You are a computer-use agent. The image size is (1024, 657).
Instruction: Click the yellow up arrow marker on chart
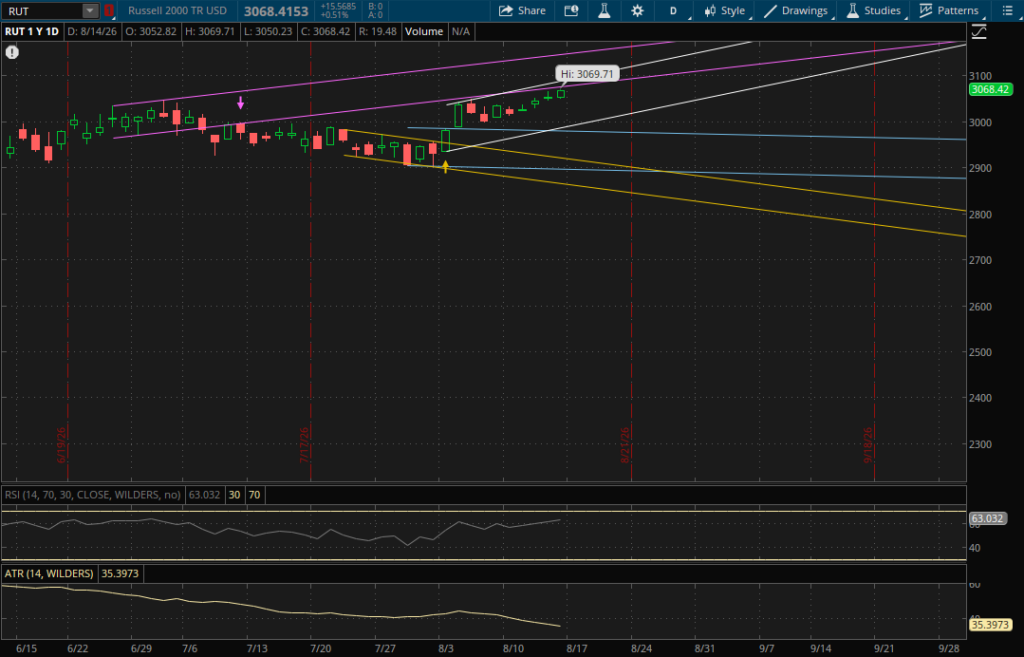pyautogui.click(x=445, y=167)
